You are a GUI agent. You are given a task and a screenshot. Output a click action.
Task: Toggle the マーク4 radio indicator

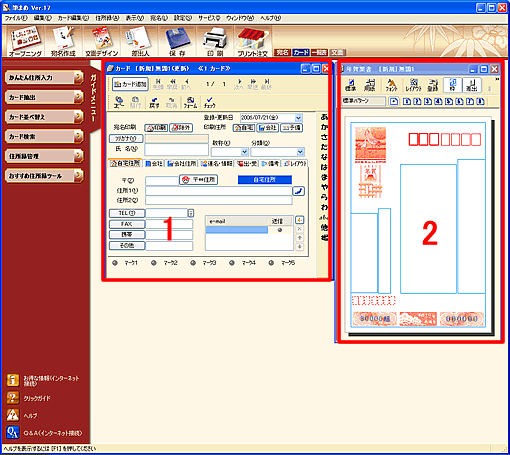tap(232, 263)
